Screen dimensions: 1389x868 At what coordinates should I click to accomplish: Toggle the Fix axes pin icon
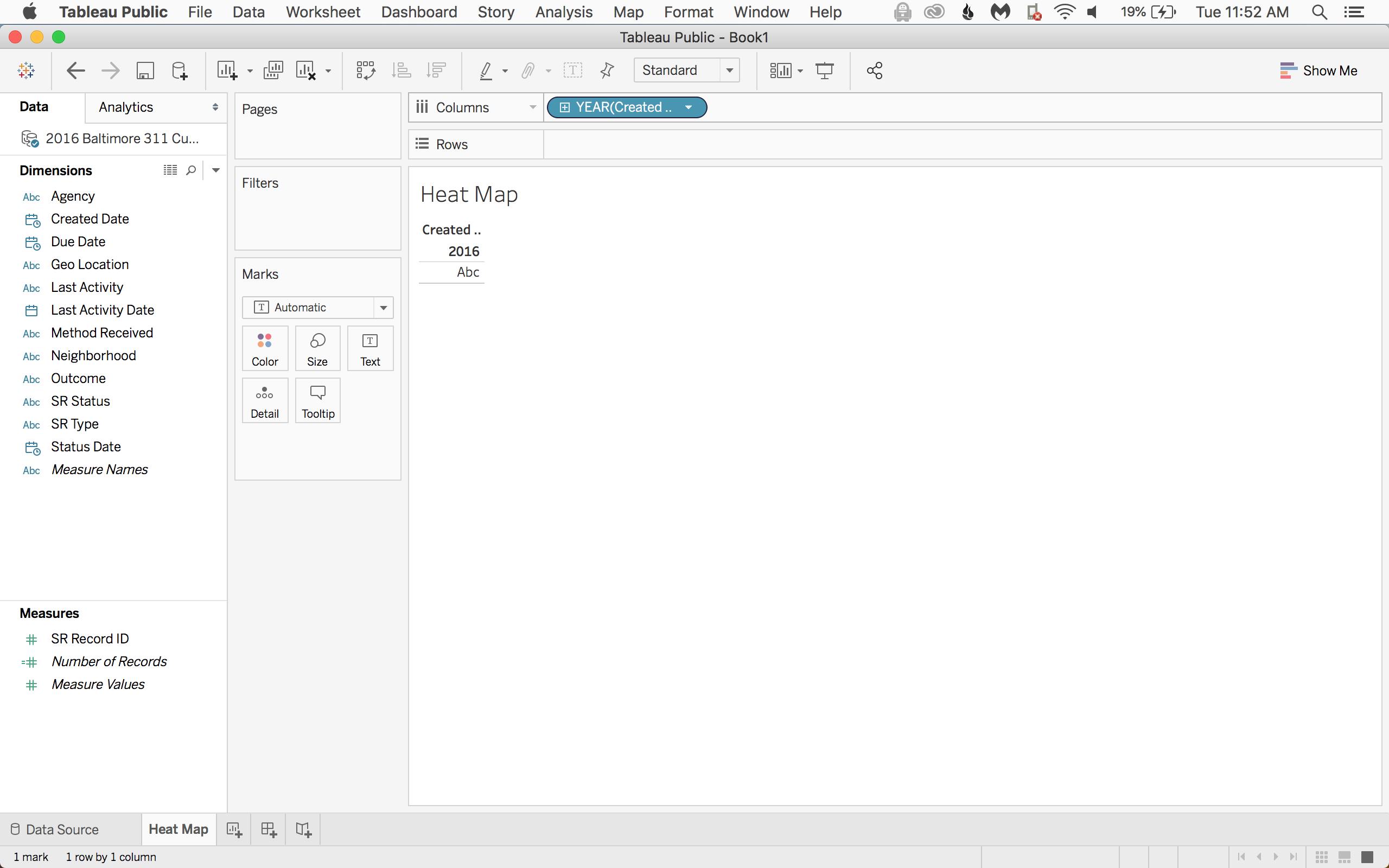[607, 71]
